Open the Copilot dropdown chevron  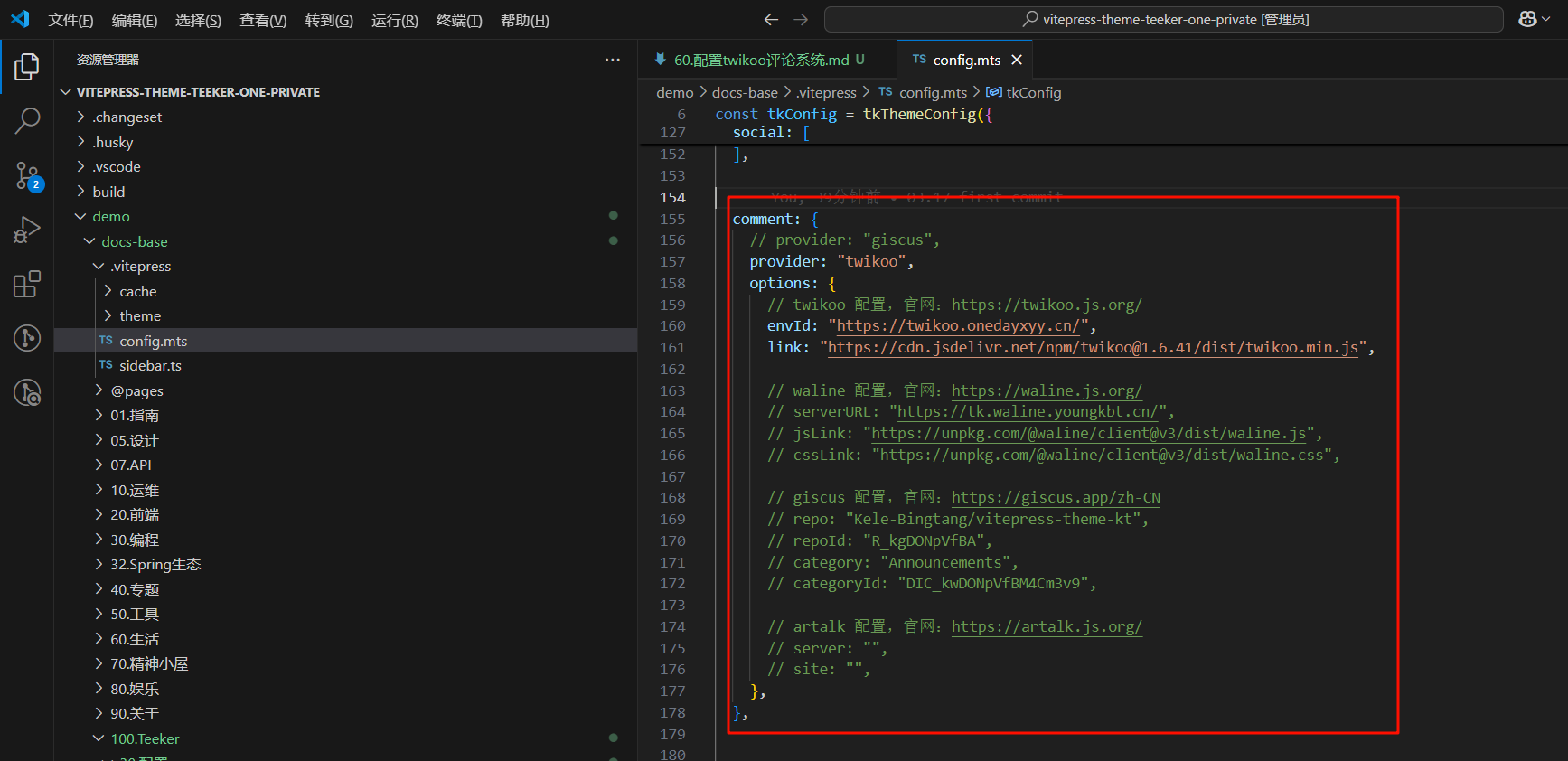click(x=1546, y=19)
